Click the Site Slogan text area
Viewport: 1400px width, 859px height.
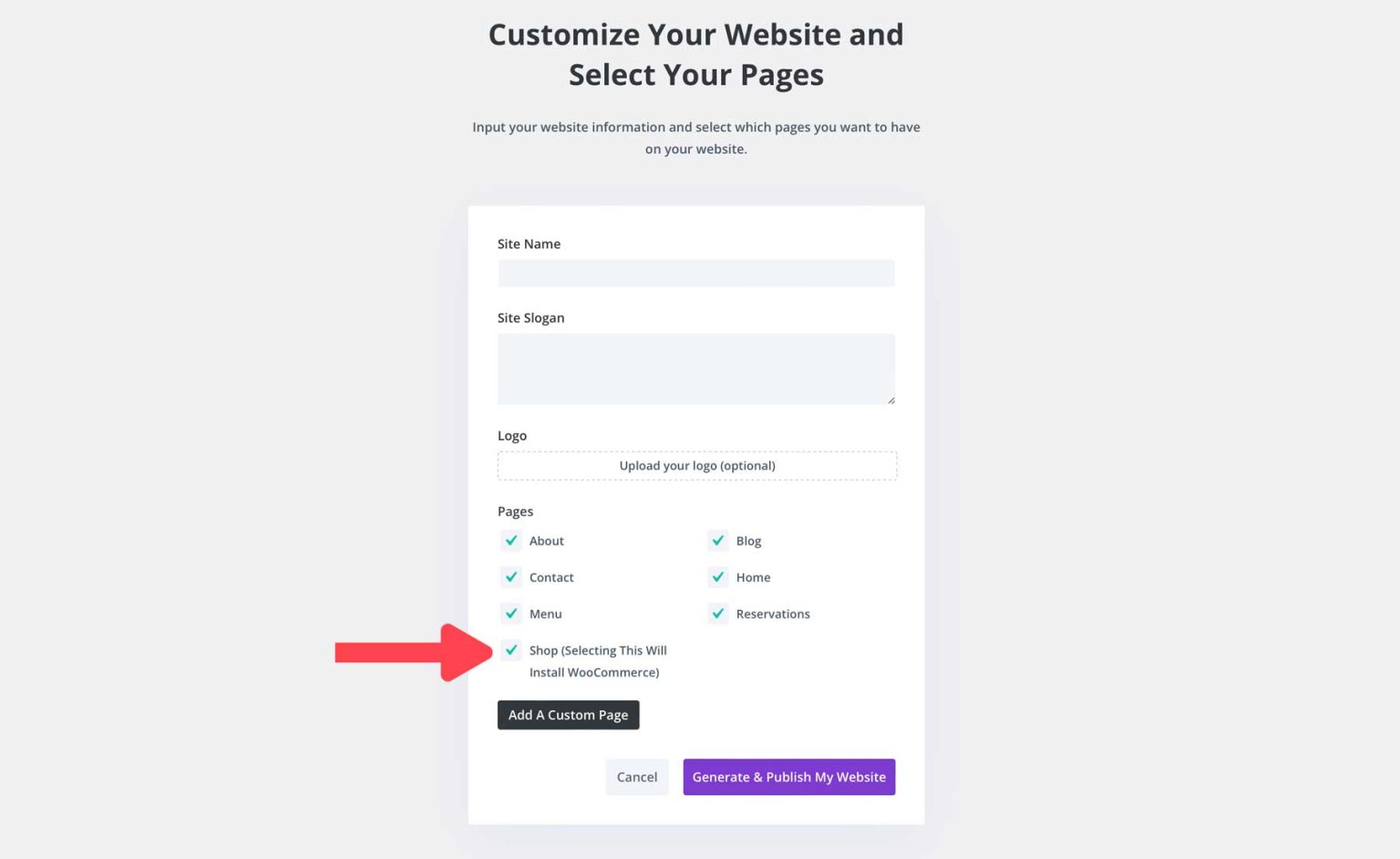(x=696, y=368)
